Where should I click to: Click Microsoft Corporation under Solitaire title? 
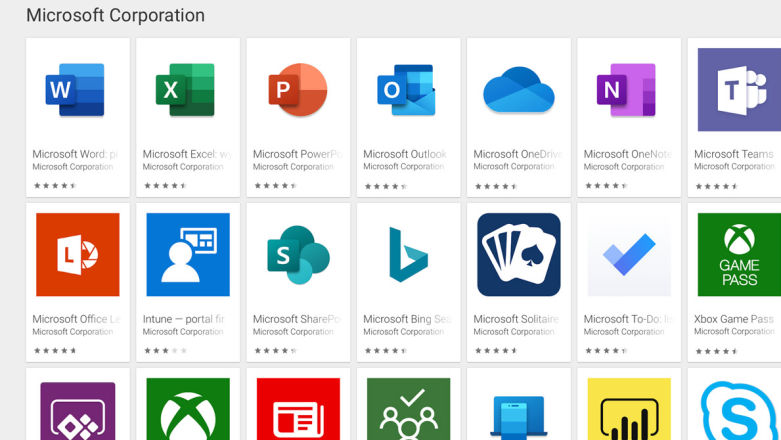click(514, 332)
